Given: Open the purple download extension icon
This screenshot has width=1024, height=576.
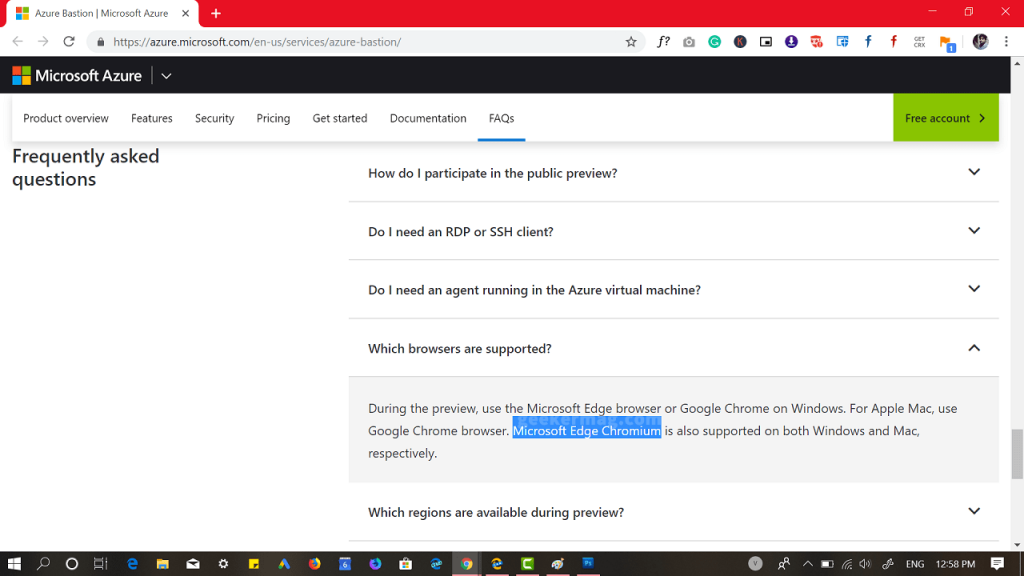Looking at the screenshot, I should (791, 42).
